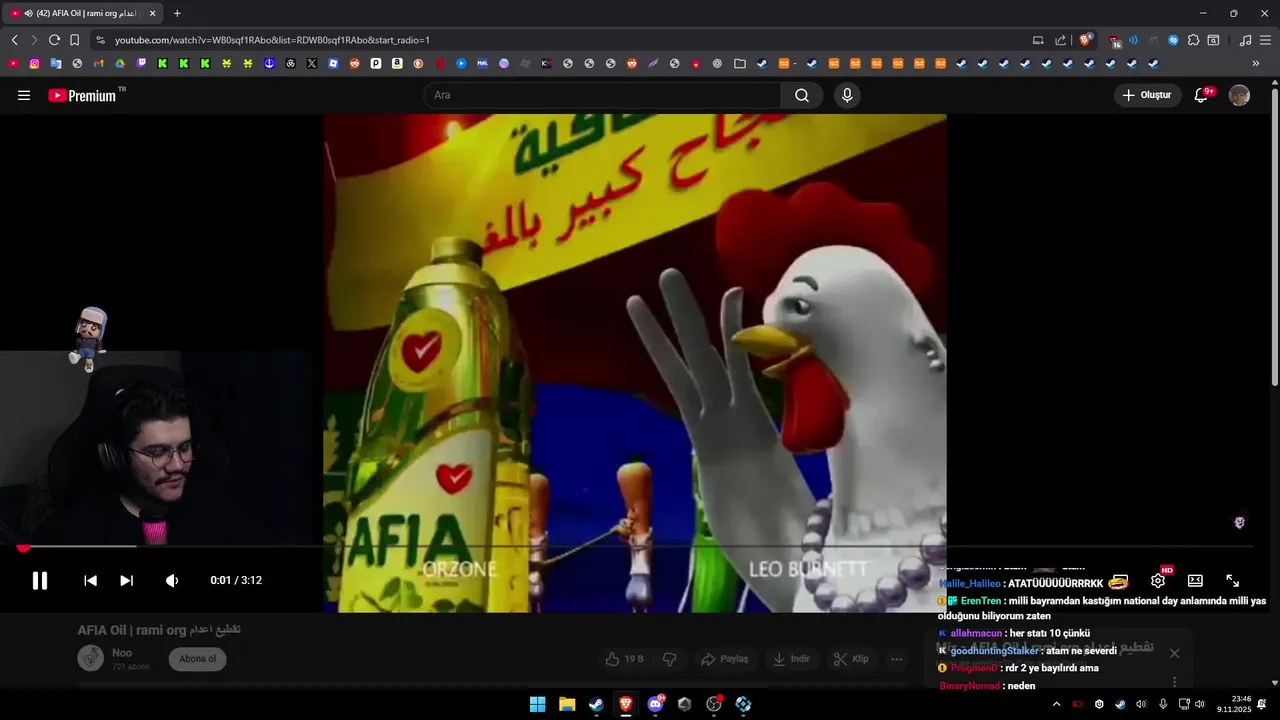Focus the YouTube search box "Ara"
Viewport: 1280px width, 720px height.
click(602, 95)
